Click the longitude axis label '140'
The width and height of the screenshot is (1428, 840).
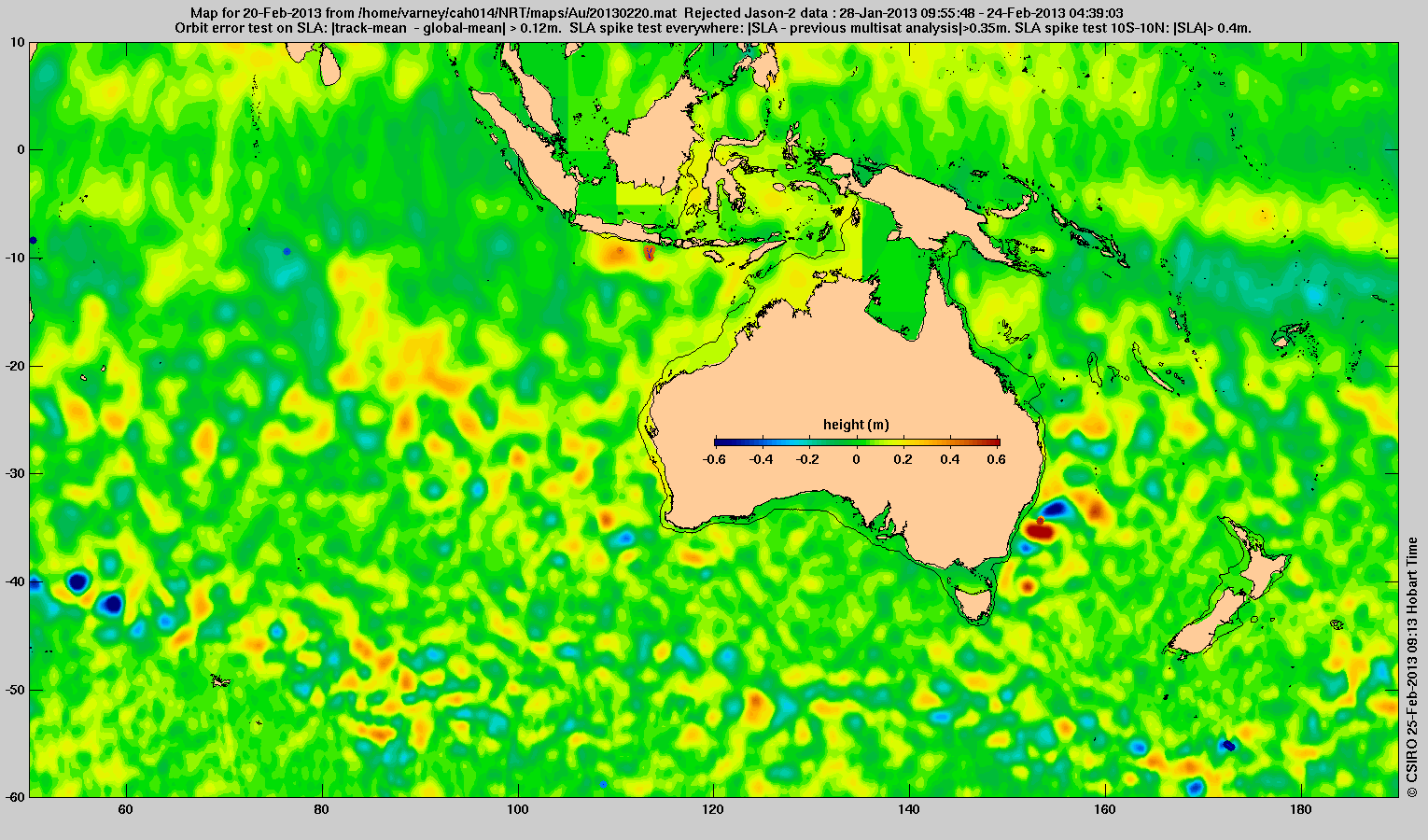909,809
